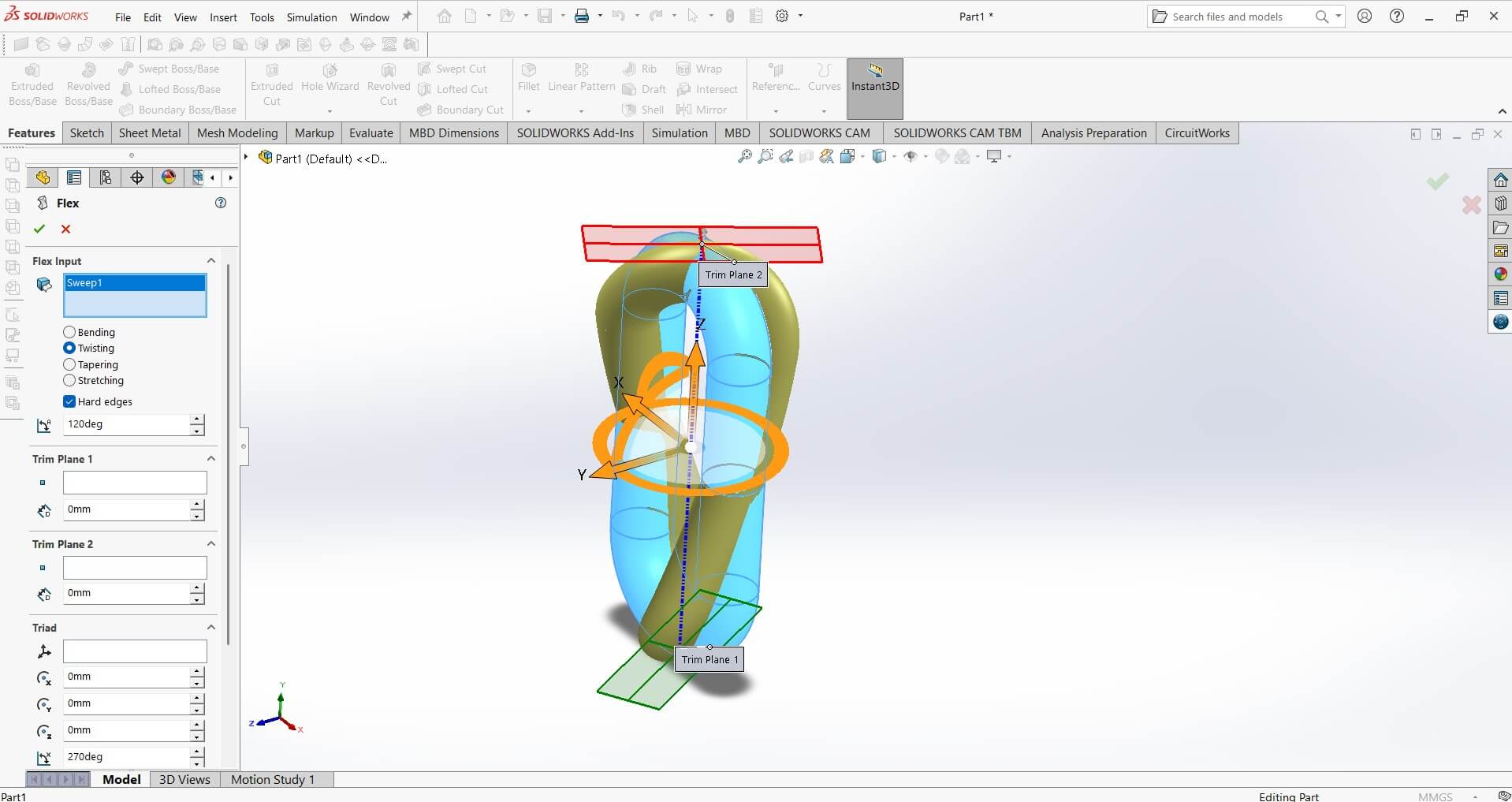Image resolution: width=1512 pixels, height=802 pixels.
Task: Open SOLIDWORKS Resources home pane
Action: (1500, 180)
